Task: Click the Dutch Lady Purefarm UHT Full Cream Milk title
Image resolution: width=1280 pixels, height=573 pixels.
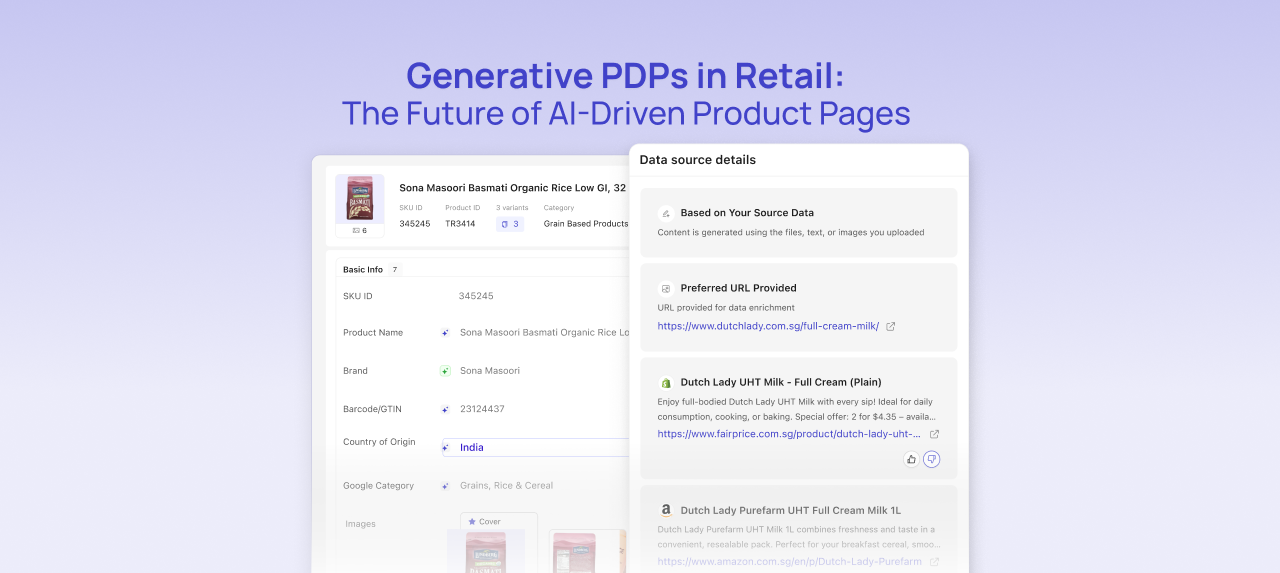Action: [x=791, y=510]
